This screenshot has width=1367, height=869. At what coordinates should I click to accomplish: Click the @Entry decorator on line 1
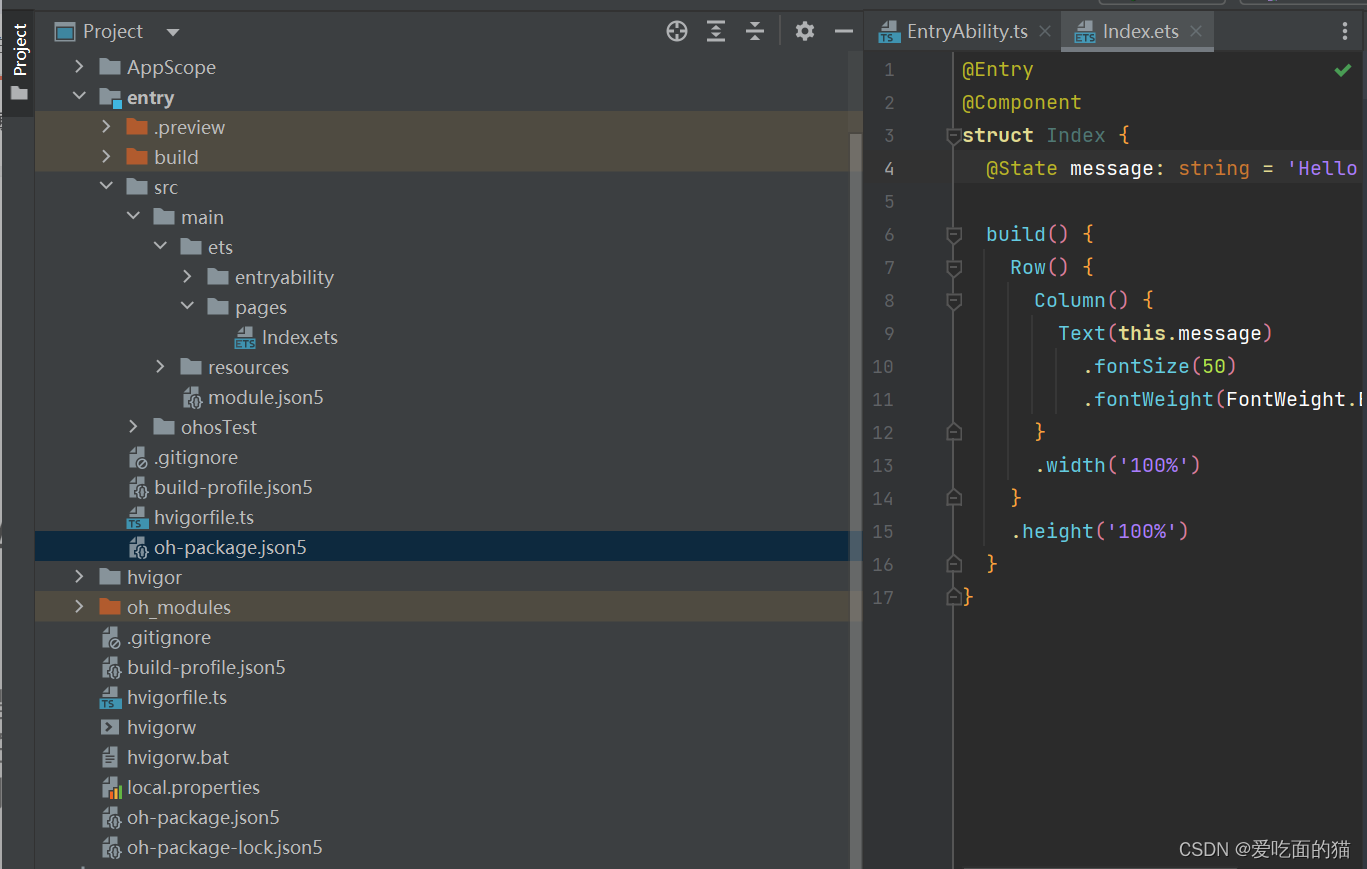pyautogui.click(x=997, y=70)
